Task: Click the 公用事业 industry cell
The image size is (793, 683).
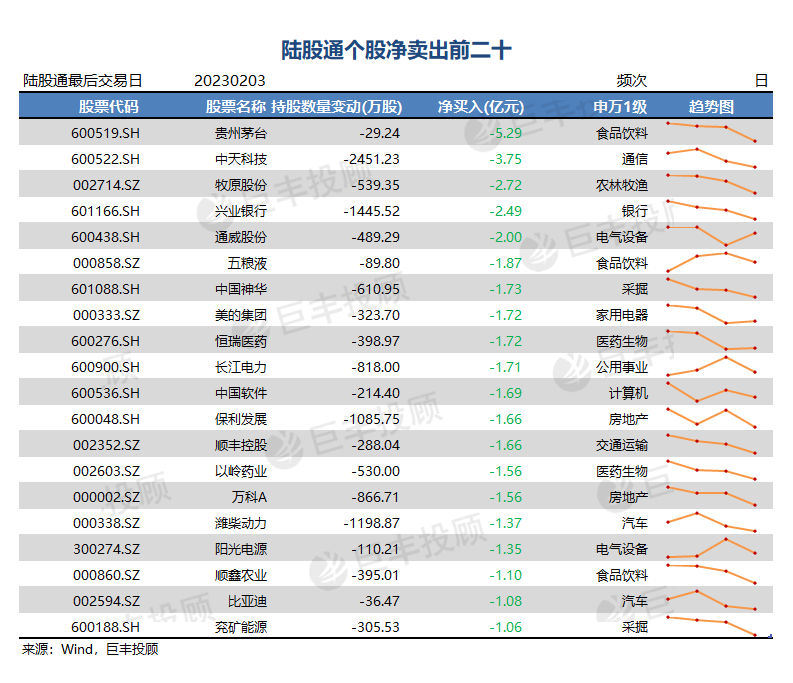Action: 622,367
